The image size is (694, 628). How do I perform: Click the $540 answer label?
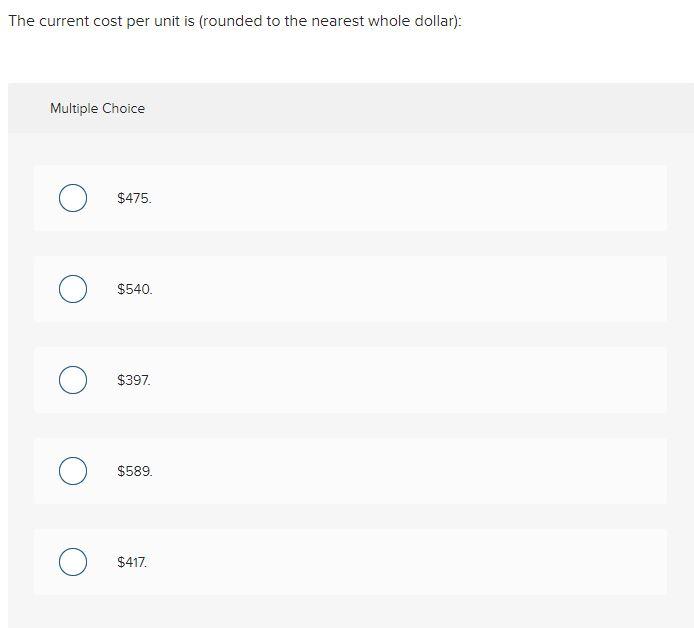pos(135,289)
